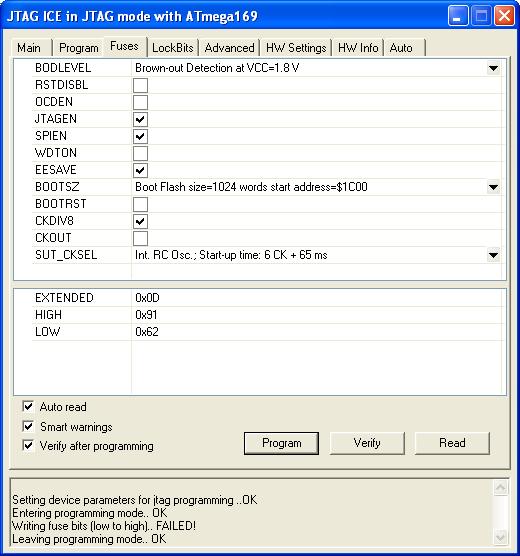This screenshot has width=520, height=556.
Task: Open the LockBits tab
Action: point(173,48)
